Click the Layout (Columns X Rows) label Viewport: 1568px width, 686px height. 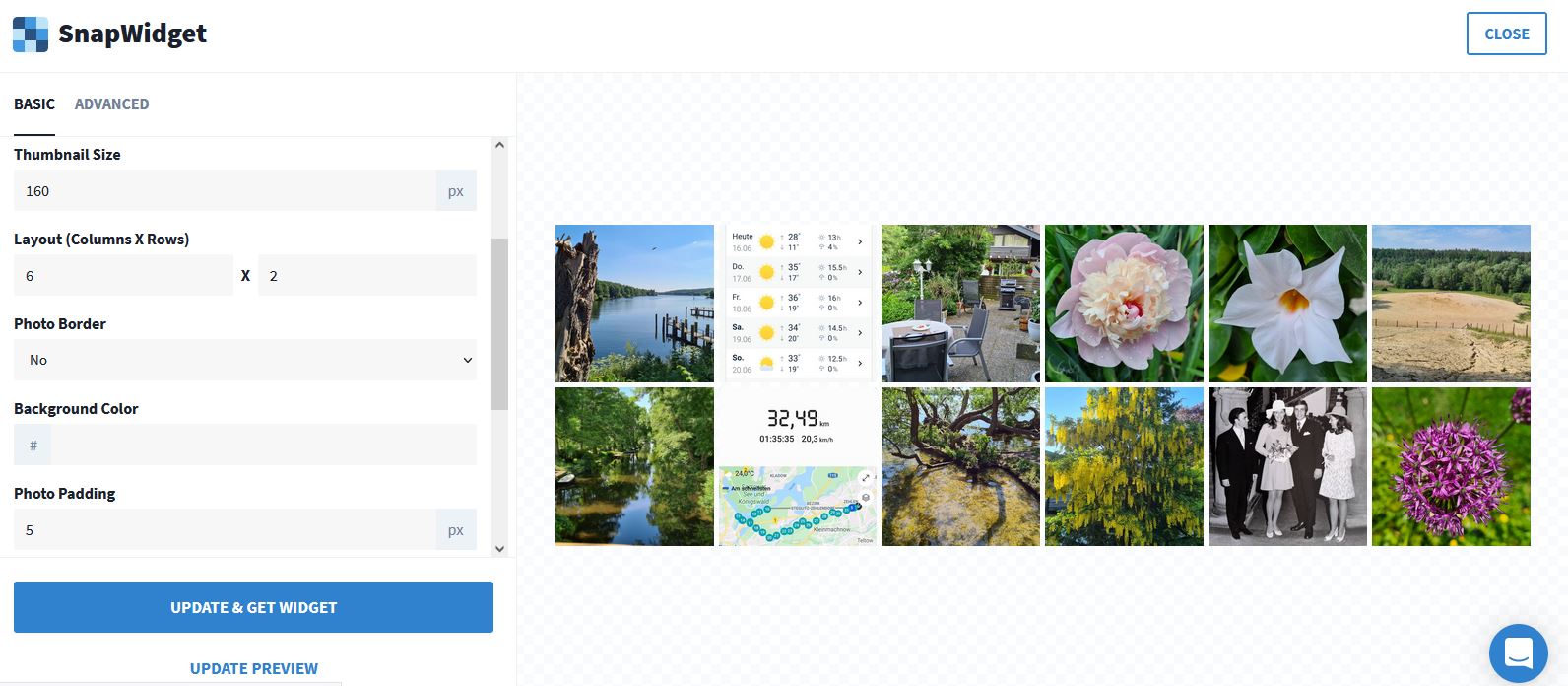pyautogui.click(x=101, y=239)
